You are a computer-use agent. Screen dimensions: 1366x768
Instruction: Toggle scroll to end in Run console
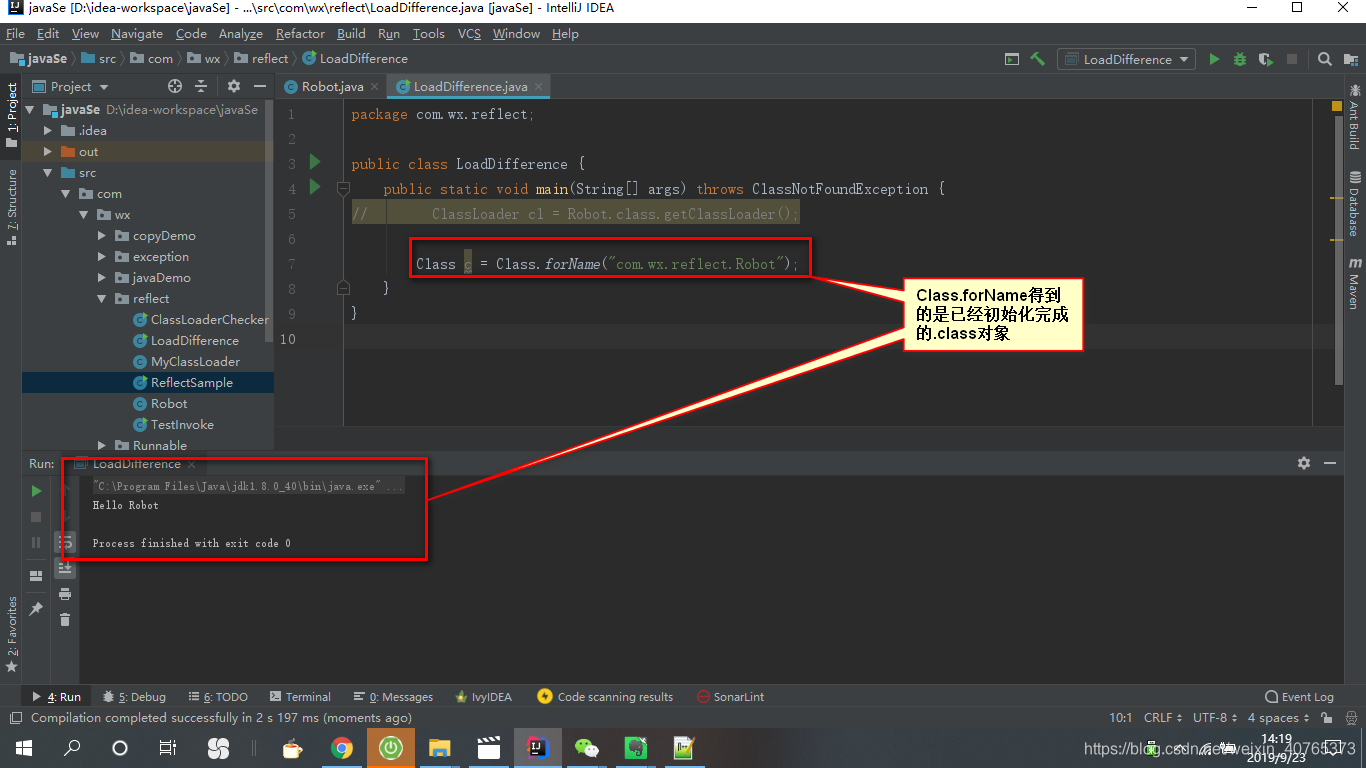pos(65,568)
